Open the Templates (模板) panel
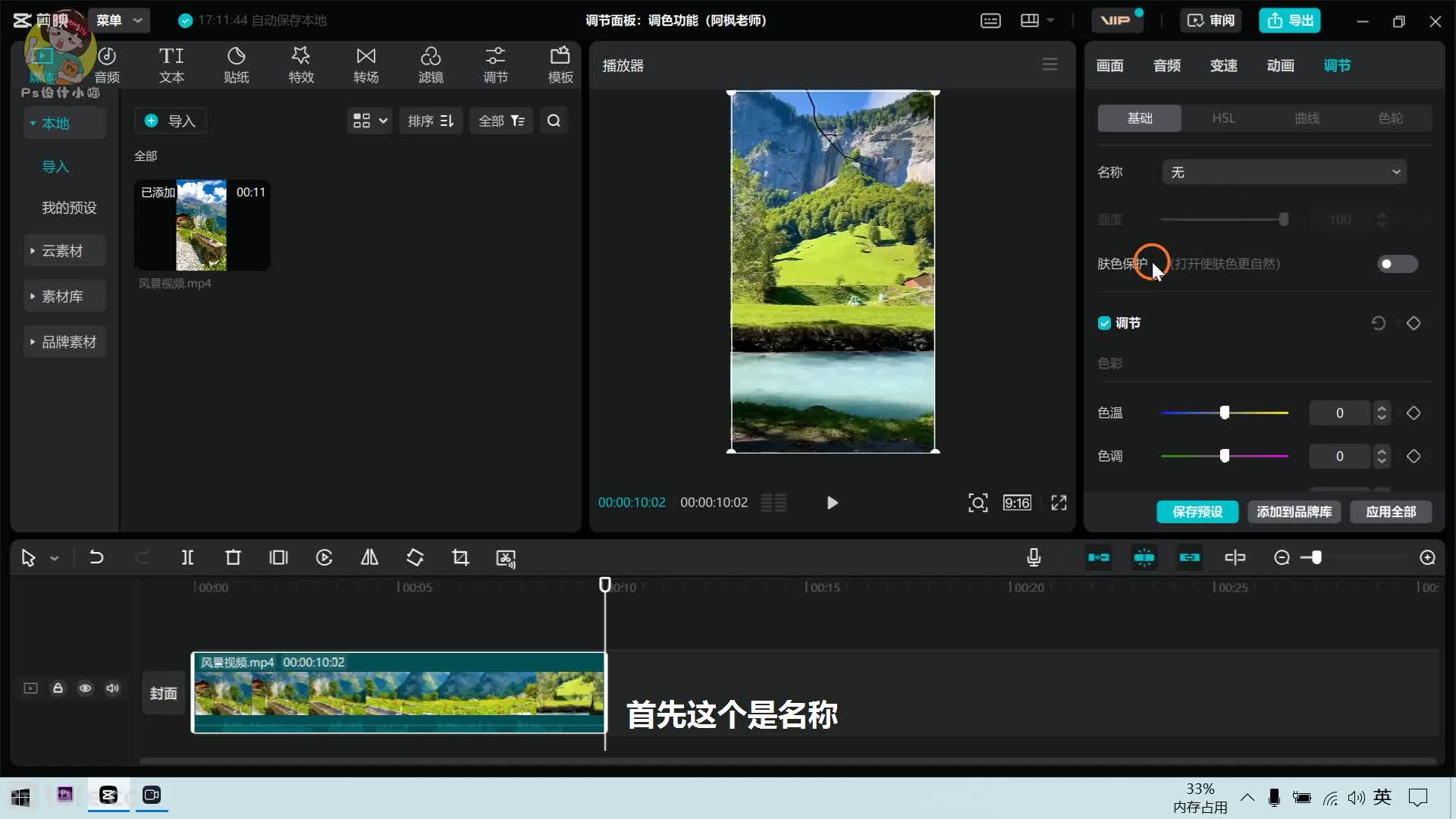Viewport: 1456px width, 819px height. click(x=560, y=65)
